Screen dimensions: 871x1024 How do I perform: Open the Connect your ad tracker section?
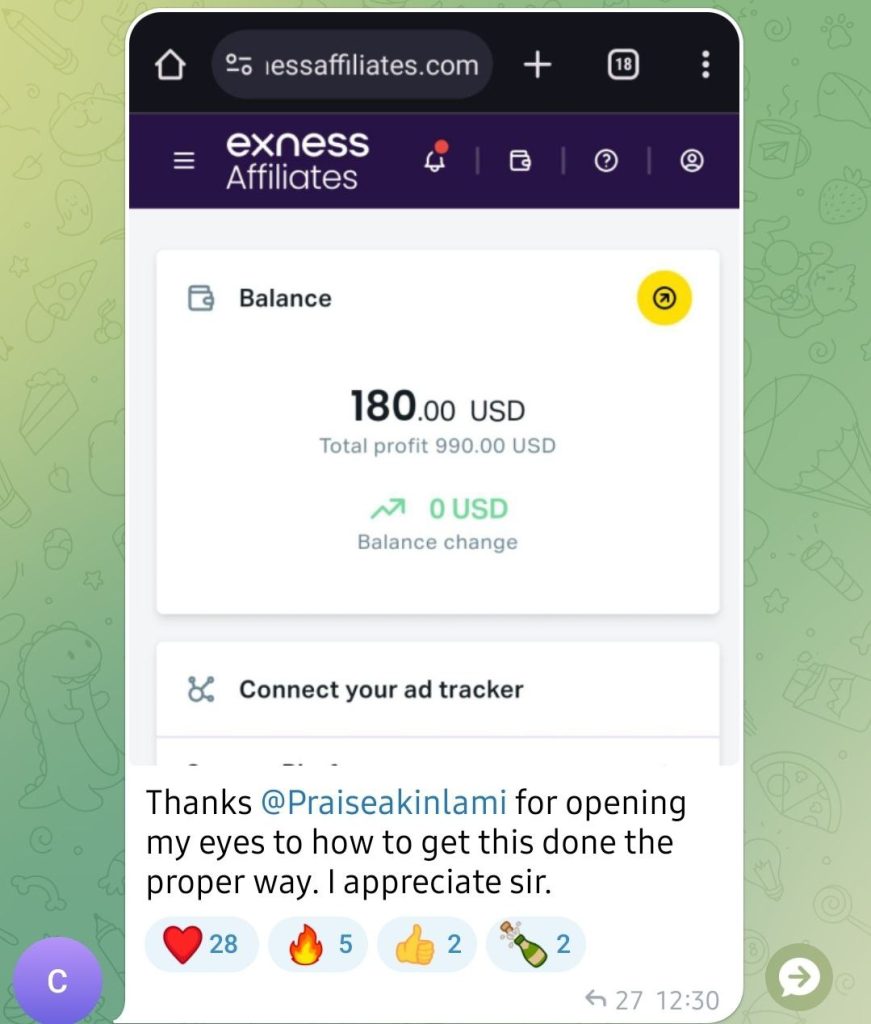tap(437, 690)
